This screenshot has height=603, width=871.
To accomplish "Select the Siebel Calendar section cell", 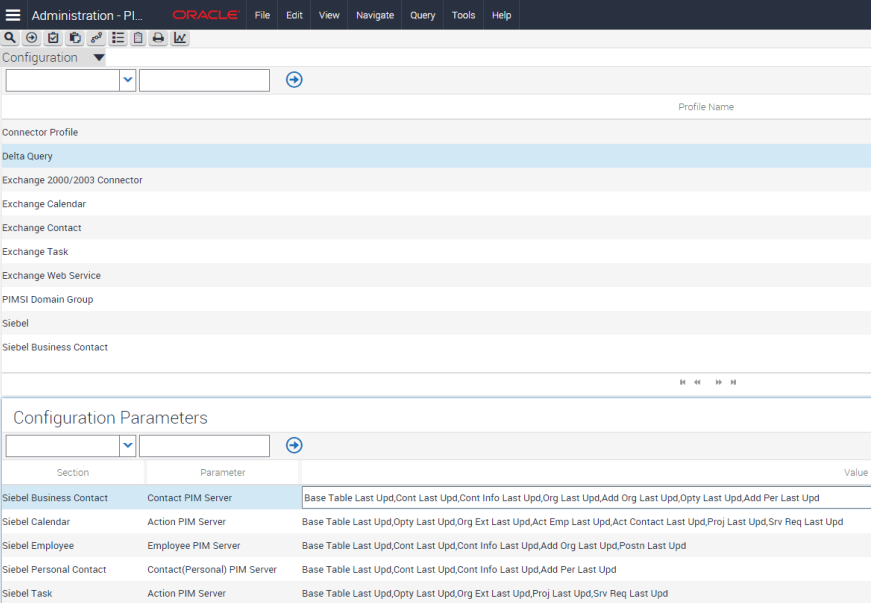I will click(x=73, y=521).
